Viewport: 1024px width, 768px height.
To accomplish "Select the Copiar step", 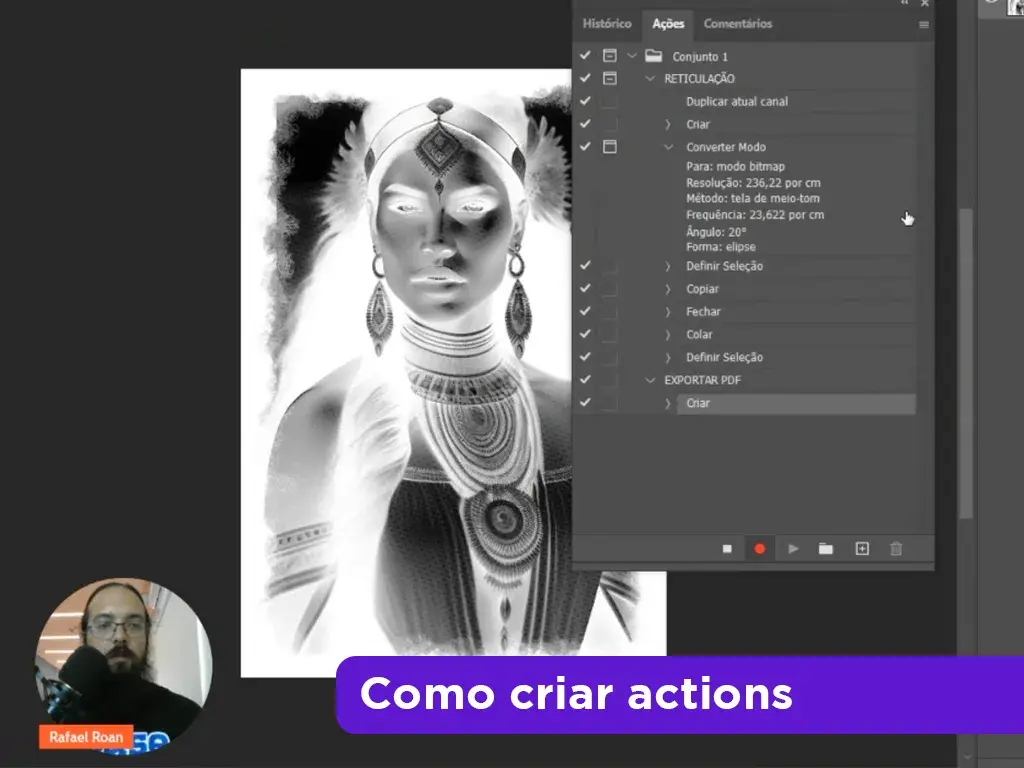I will coord(703,289).
